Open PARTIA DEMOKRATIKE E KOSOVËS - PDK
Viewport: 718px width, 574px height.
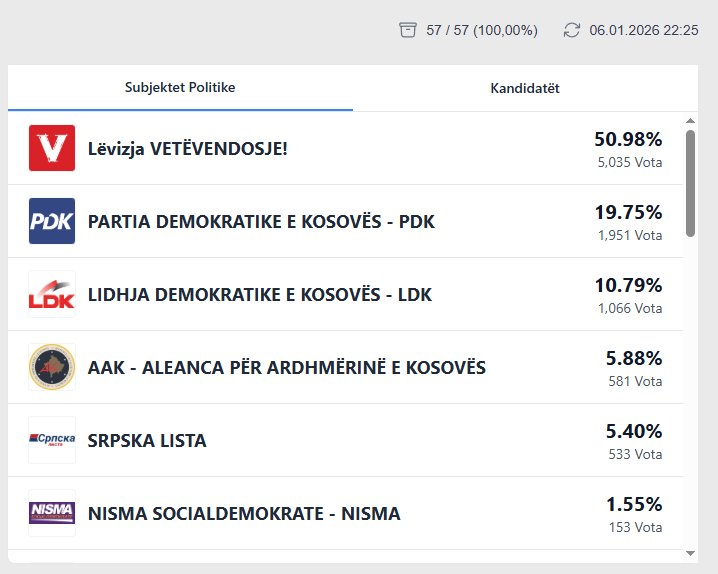click(x=261, y=221)
